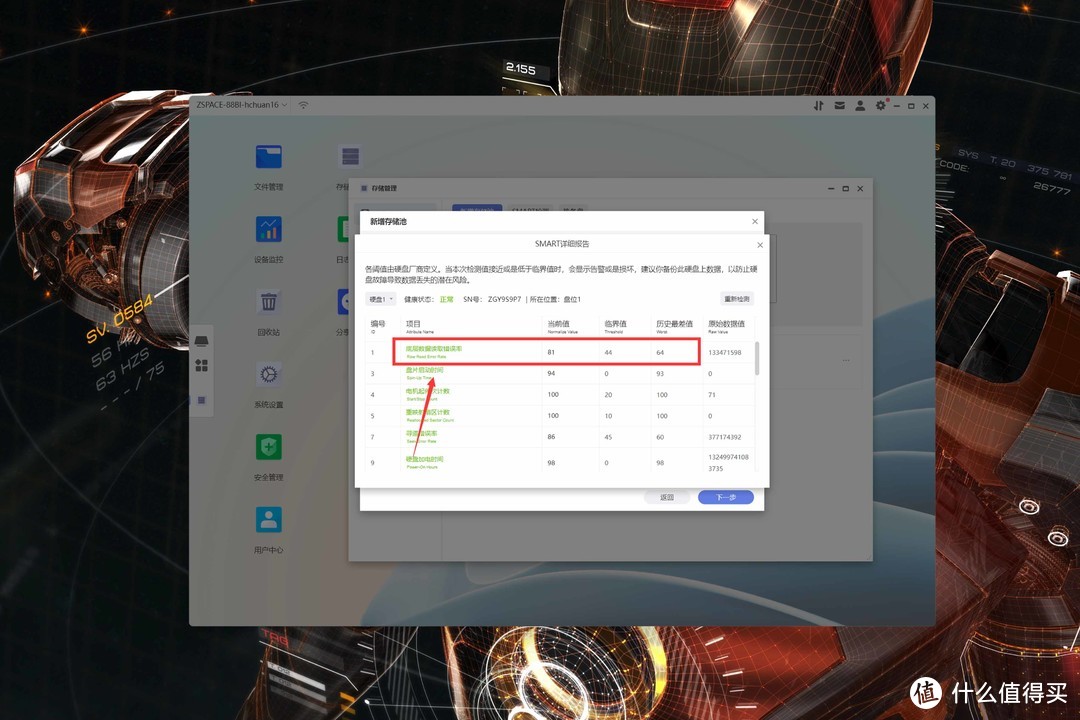Open the mail message icon in top bar

[x=840, y=105]
